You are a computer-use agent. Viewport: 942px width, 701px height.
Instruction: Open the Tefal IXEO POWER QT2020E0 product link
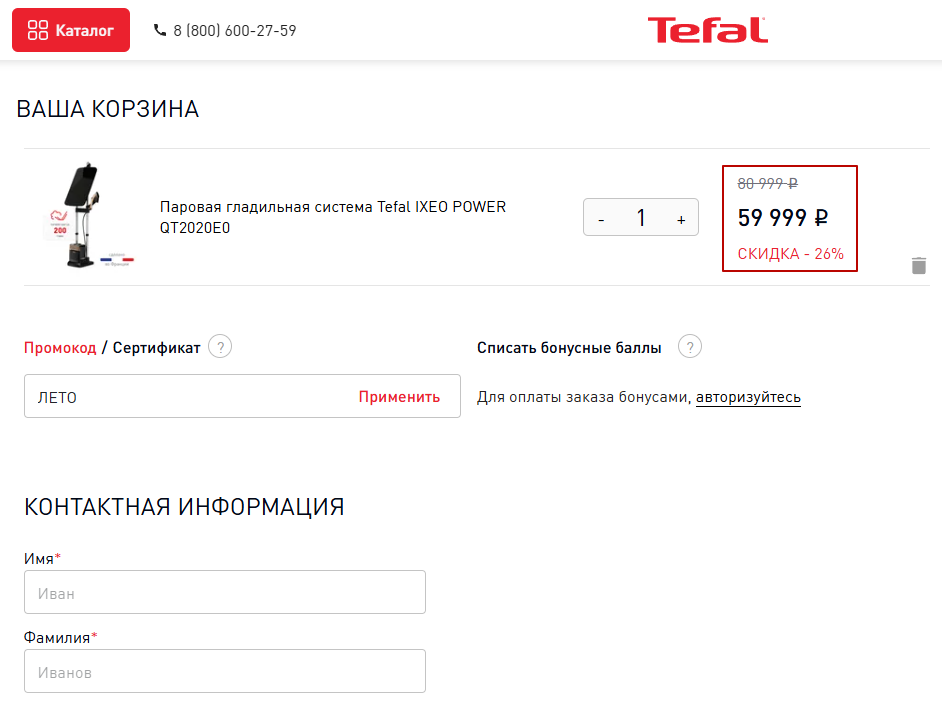coord(333,217)
